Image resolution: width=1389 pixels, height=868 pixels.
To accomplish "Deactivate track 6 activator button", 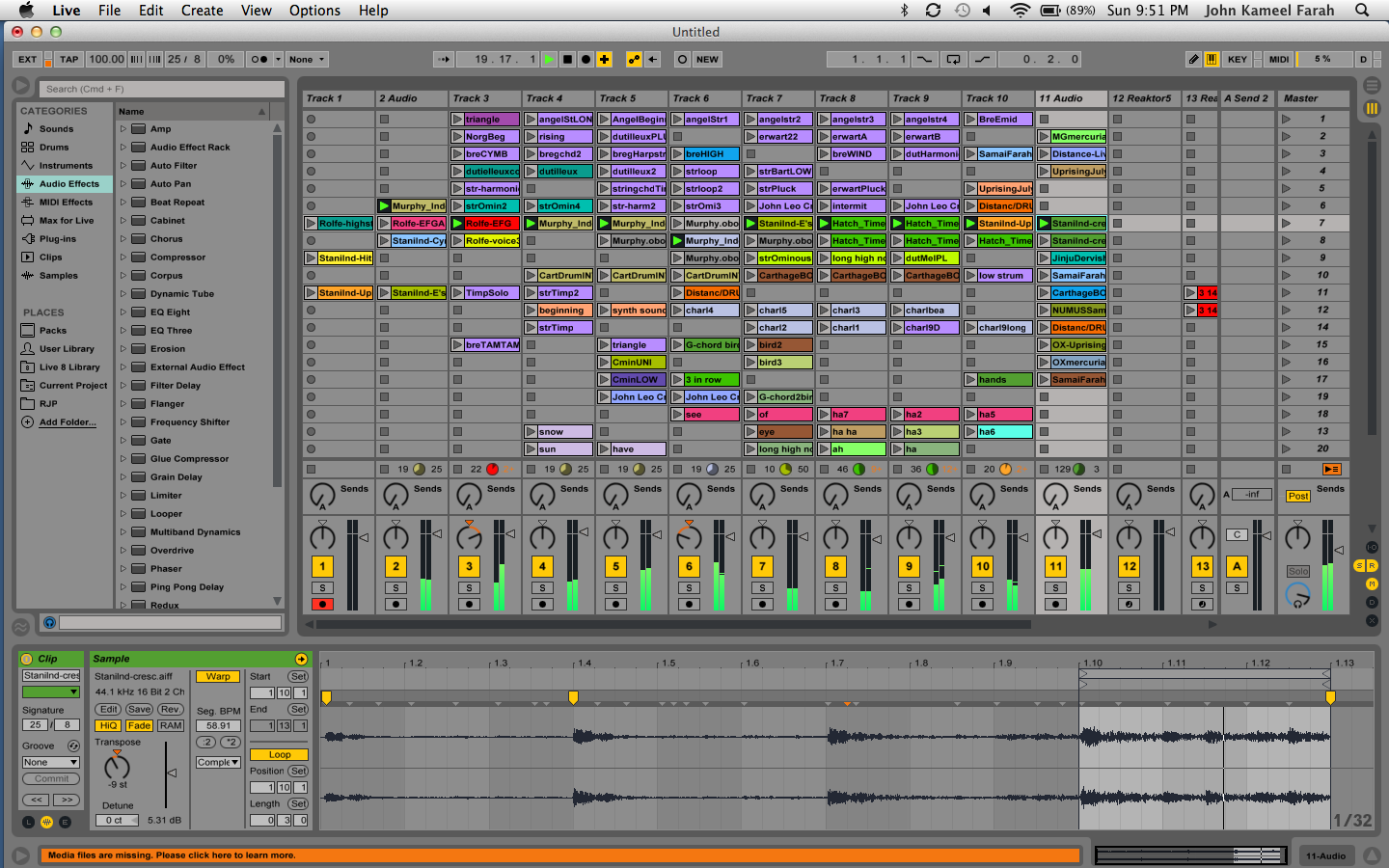I will pyautogui.click(x=689, y=567).
